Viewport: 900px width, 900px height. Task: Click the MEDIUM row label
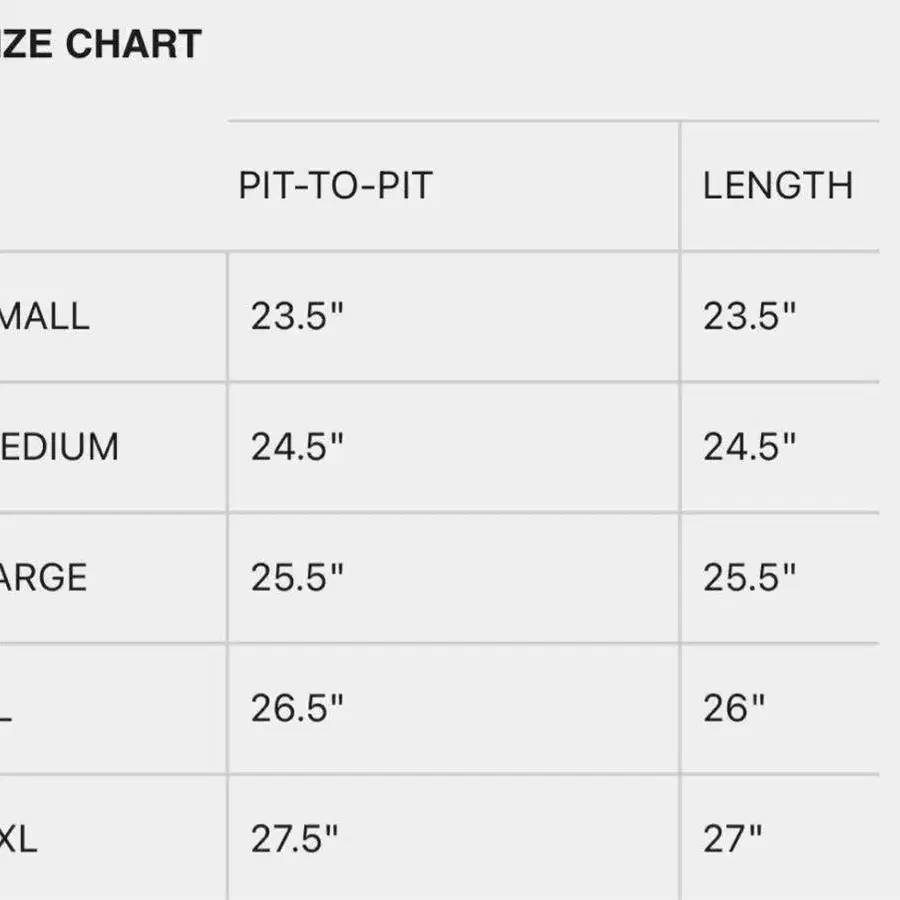(59, 447)
